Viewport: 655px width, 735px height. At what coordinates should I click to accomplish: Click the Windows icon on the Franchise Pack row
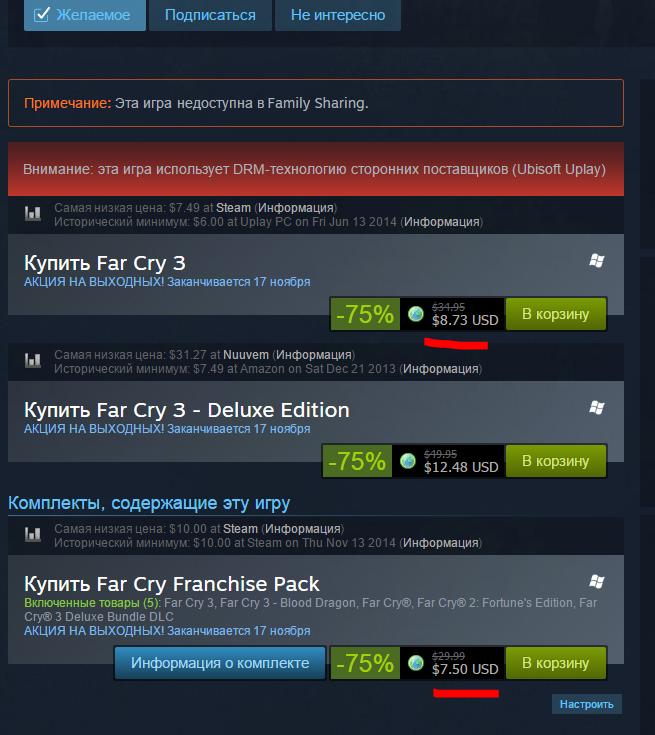point(596,582)
